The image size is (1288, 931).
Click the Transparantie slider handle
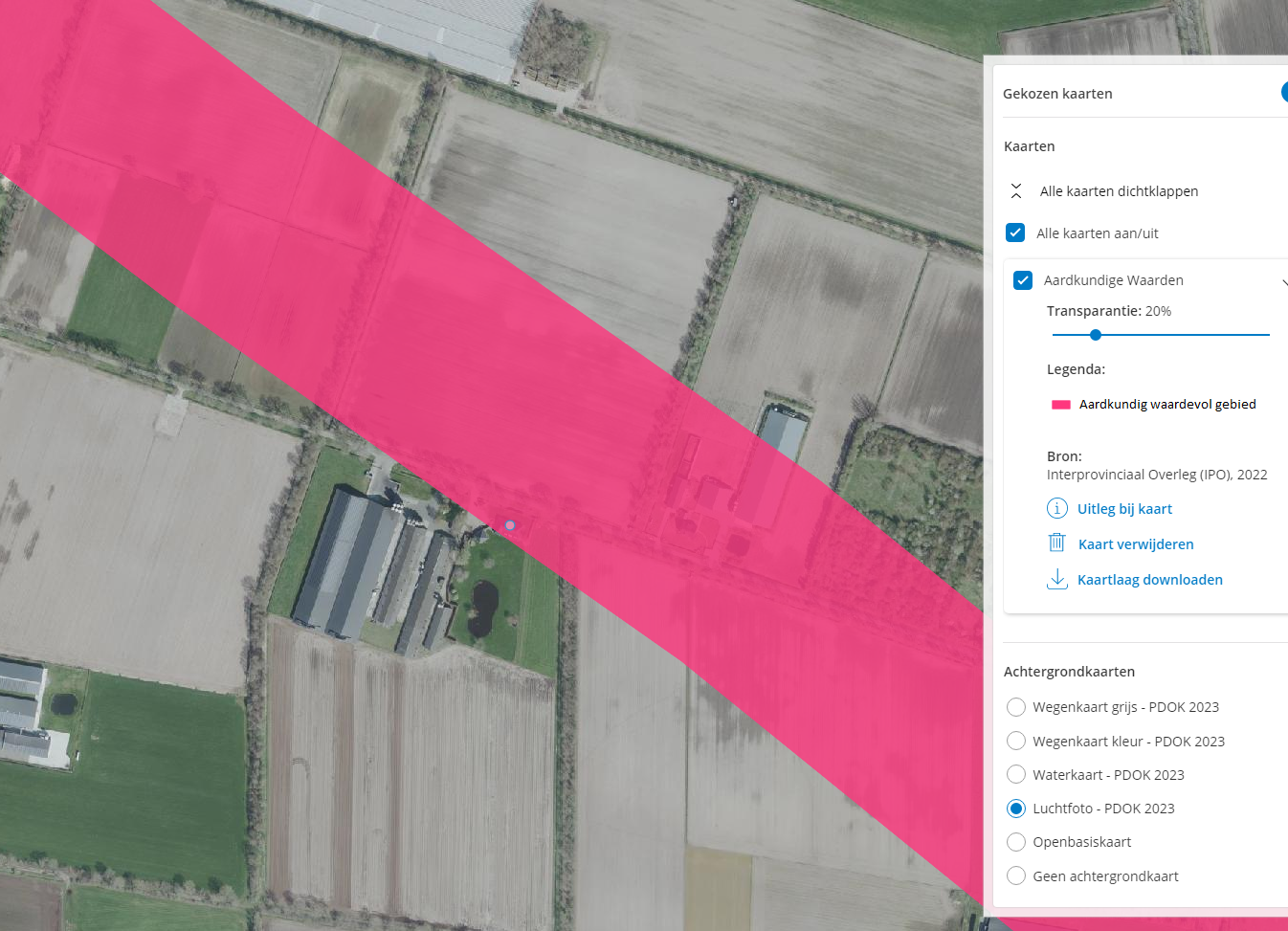1096,335
